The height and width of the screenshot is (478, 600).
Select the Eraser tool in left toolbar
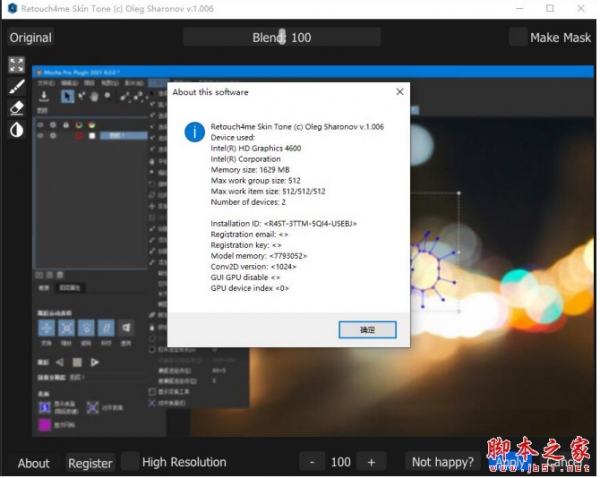tap(17, 108)
